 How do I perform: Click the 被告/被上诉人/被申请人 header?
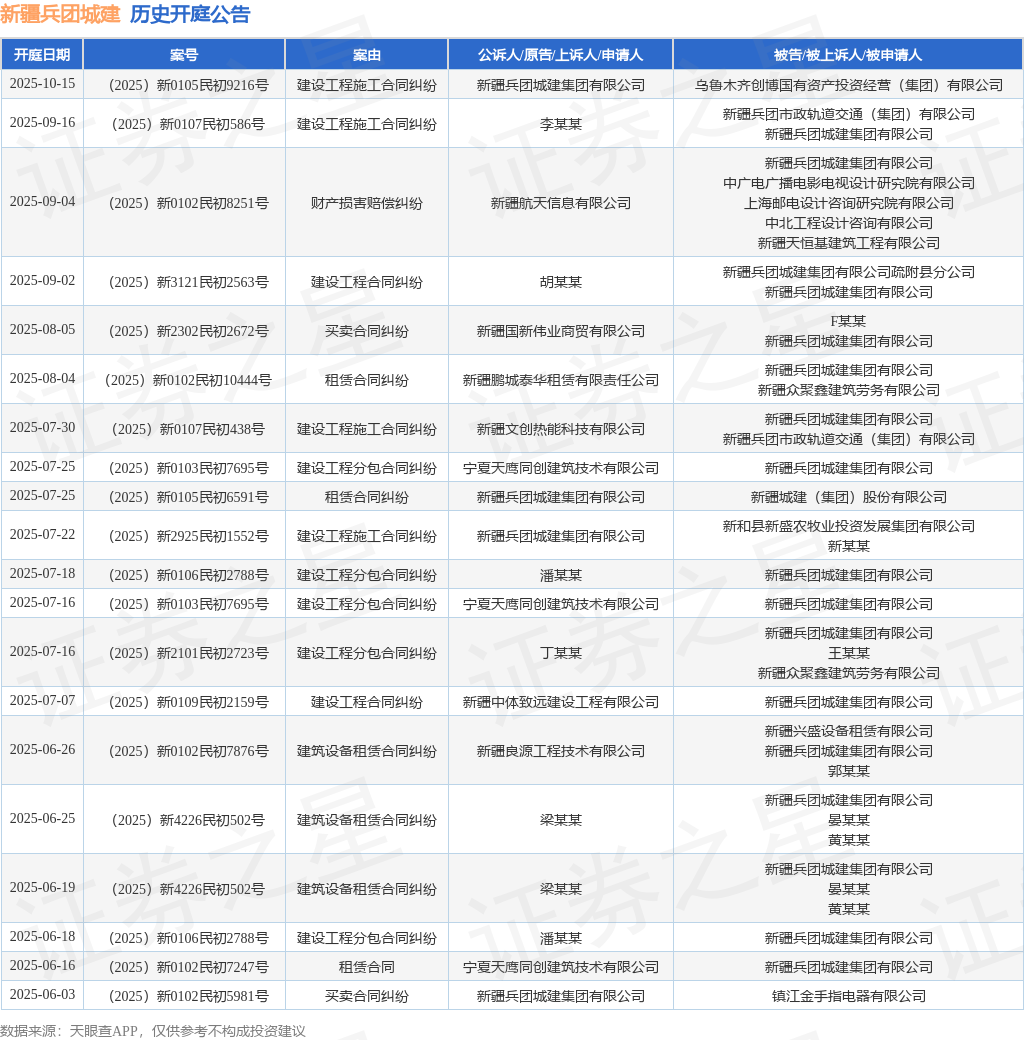(x=848, y=54)
